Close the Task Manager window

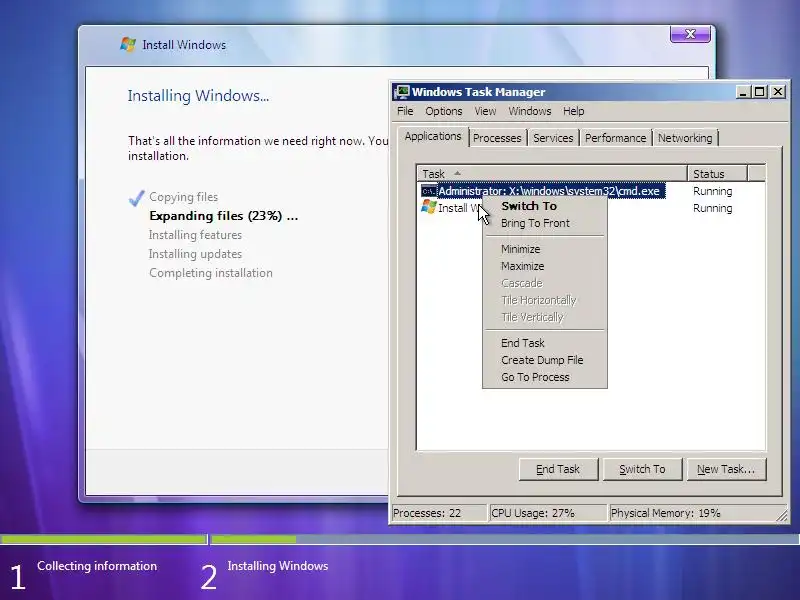[x=778, y=92]
